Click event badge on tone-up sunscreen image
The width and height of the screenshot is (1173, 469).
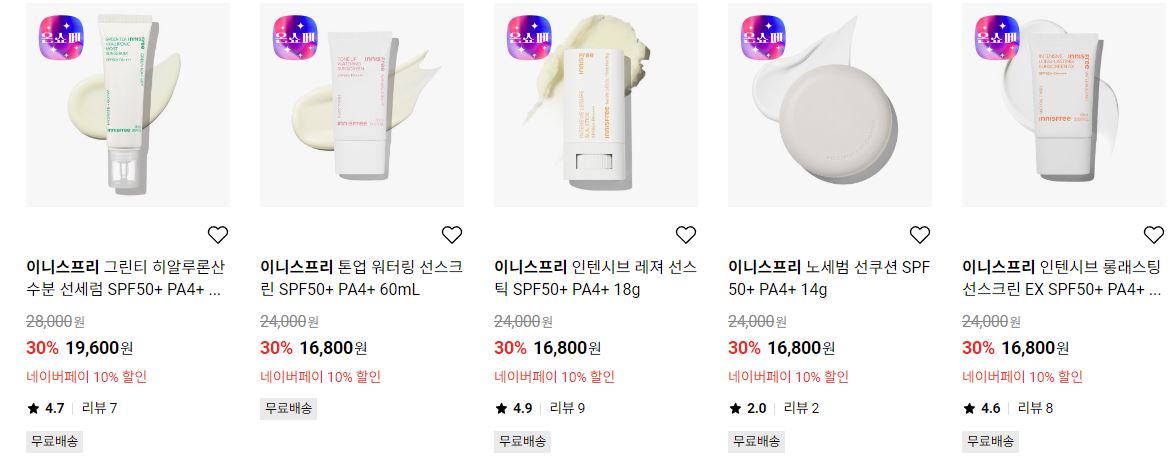coord(295,37)
